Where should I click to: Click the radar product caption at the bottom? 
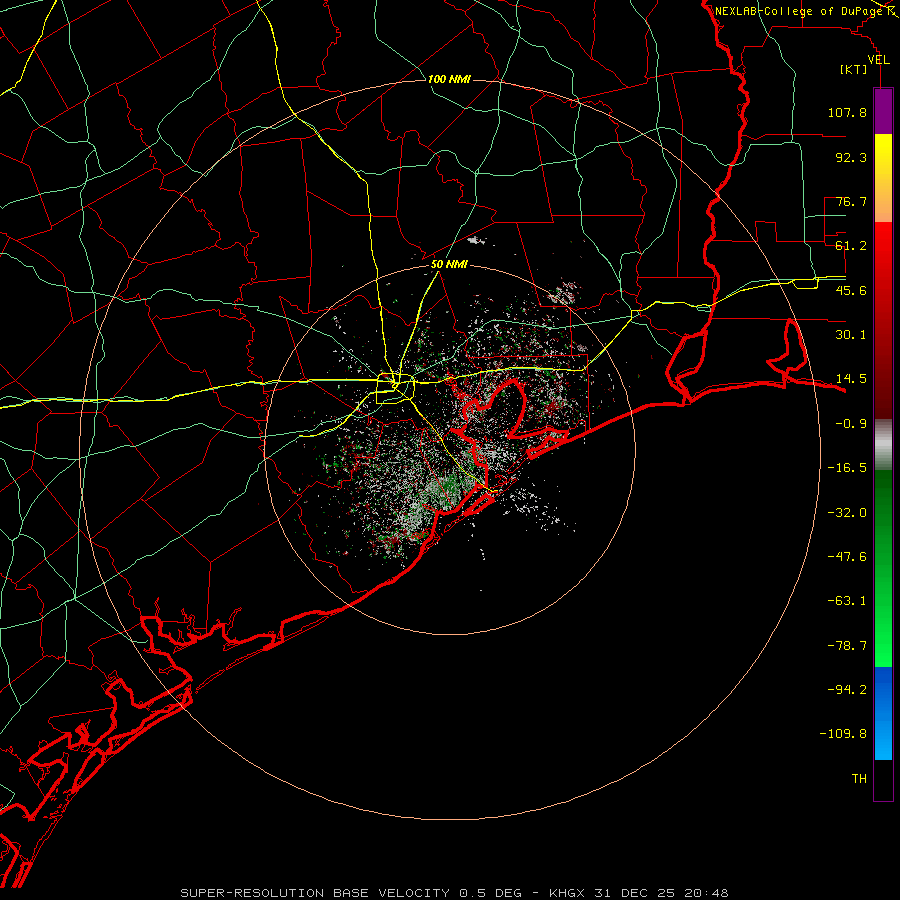tap(454, 893)
